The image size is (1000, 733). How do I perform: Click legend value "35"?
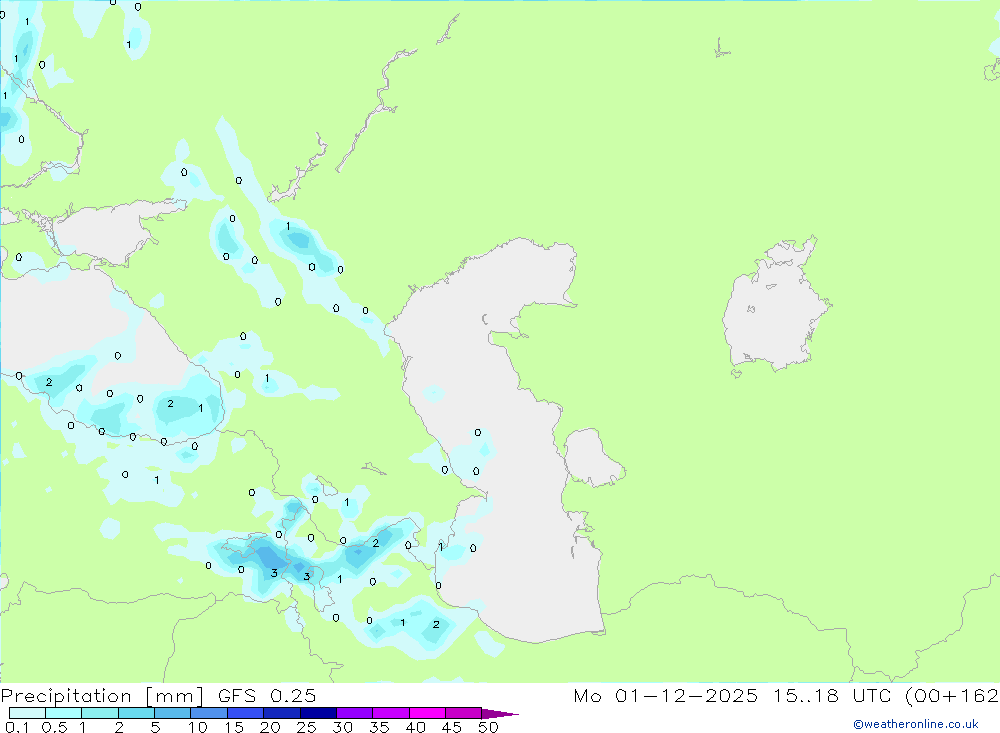coord(379,727)
